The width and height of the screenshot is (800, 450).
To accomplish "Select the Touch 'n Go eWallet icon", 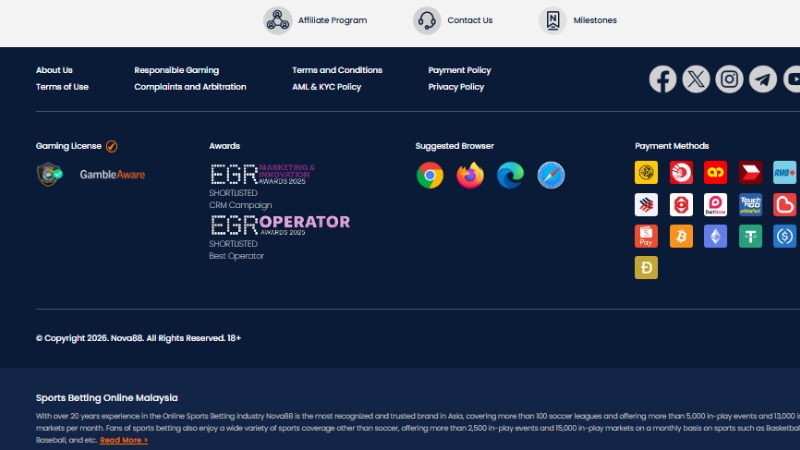I will coord(751,205).
